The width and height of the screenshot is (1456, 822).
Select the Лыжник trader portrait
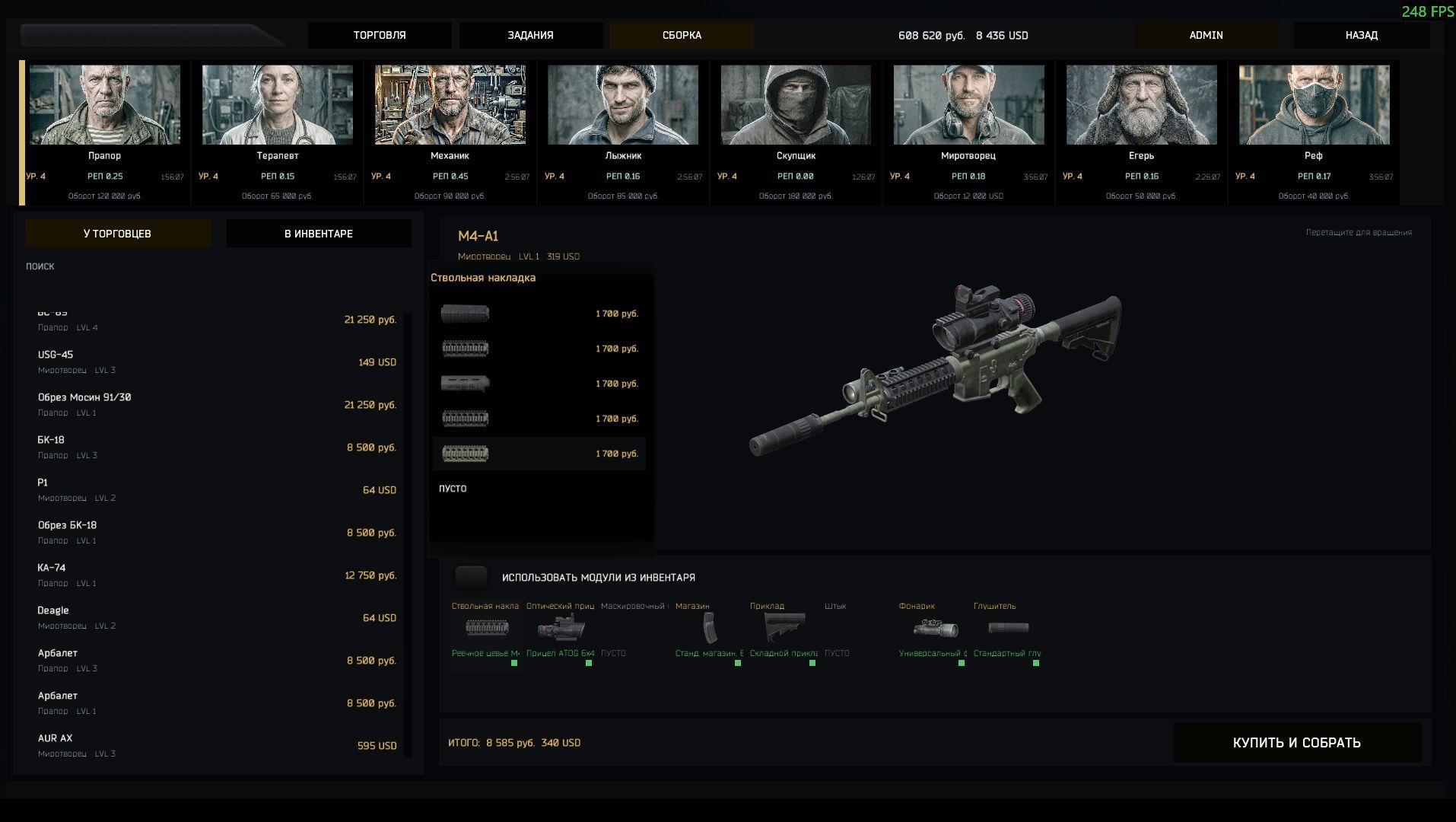tap(623, 105)
